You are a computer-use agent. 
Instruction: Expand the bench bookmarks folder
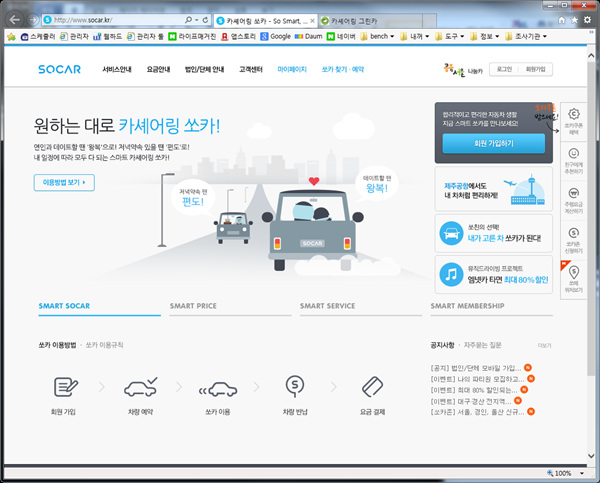point(377,36)
